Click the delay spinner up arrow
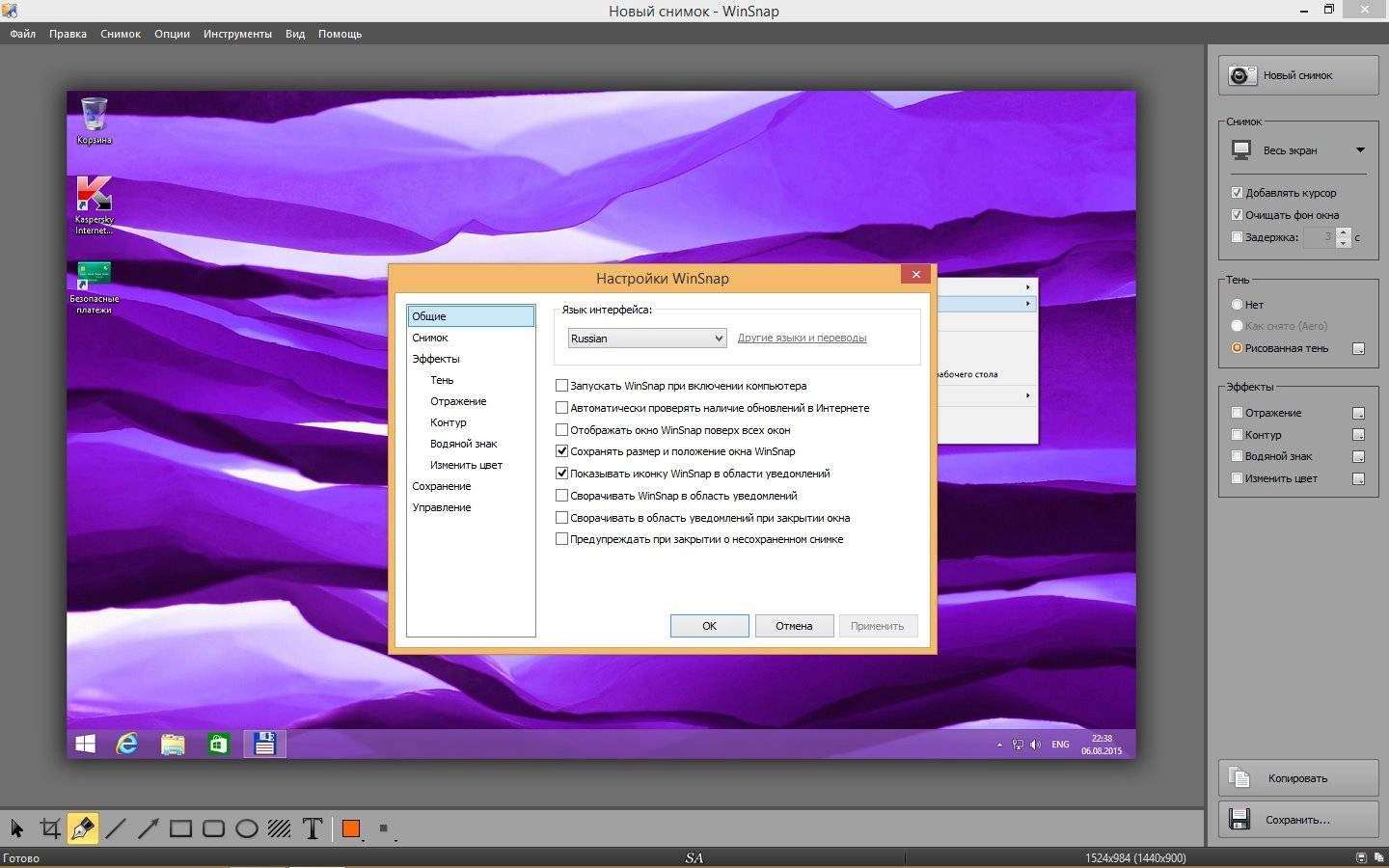 click(x=1344, y=232)
